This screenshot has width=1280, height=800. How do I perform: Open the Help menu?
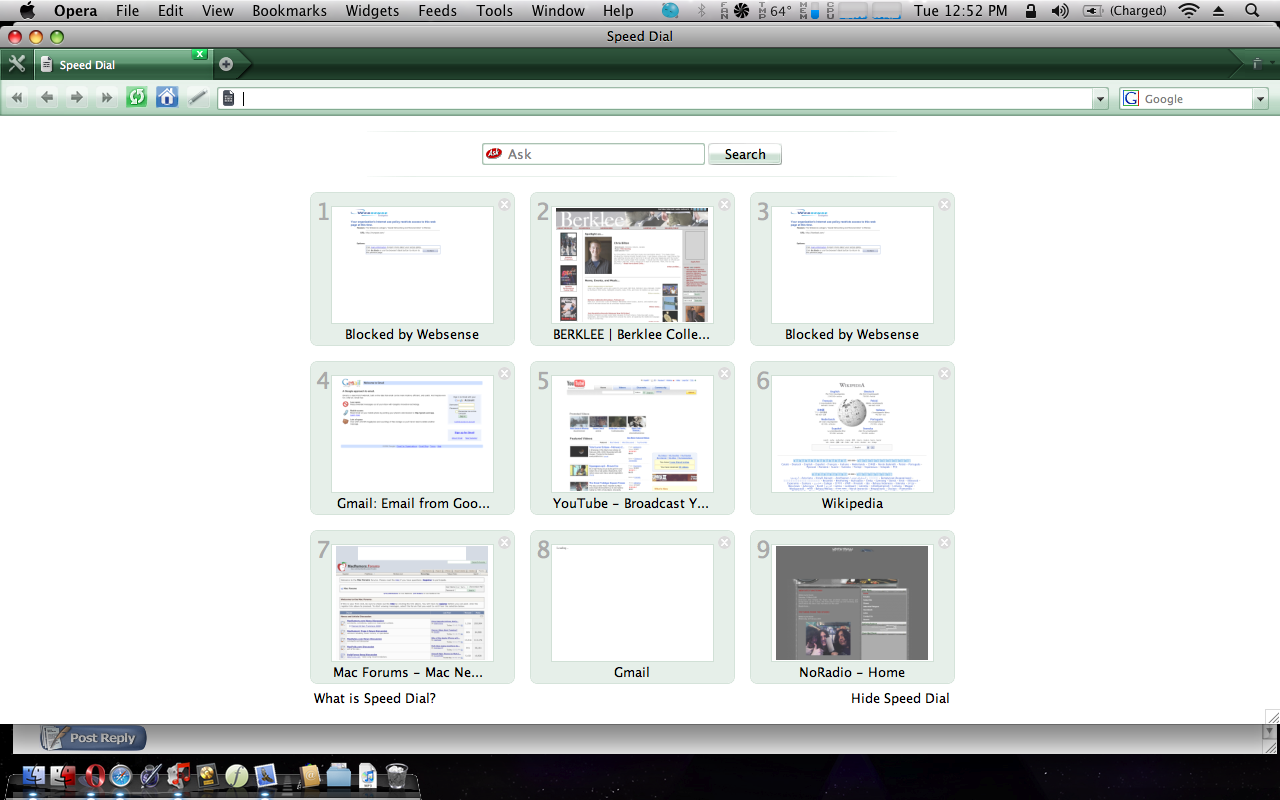[x=618, y=11]
